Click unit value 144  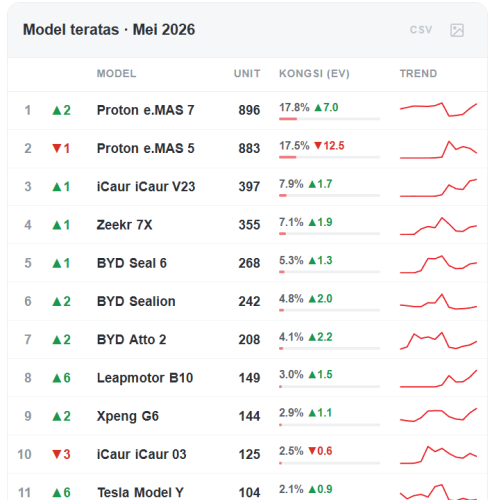[x=249, y=416]
